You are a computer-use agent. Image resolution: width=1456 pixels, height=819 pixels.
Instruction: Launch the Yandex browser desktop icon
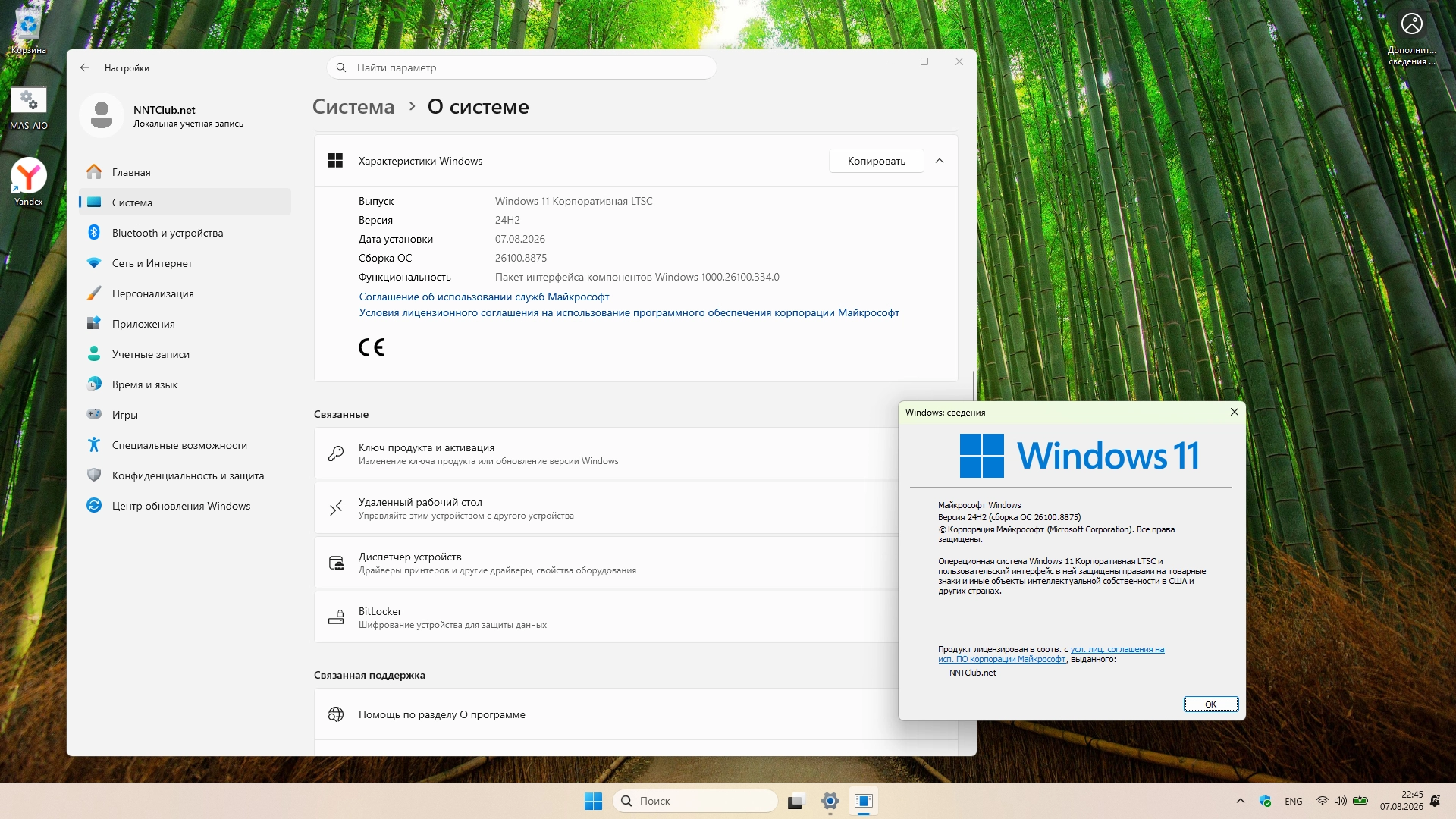click(x=28, y=182)
